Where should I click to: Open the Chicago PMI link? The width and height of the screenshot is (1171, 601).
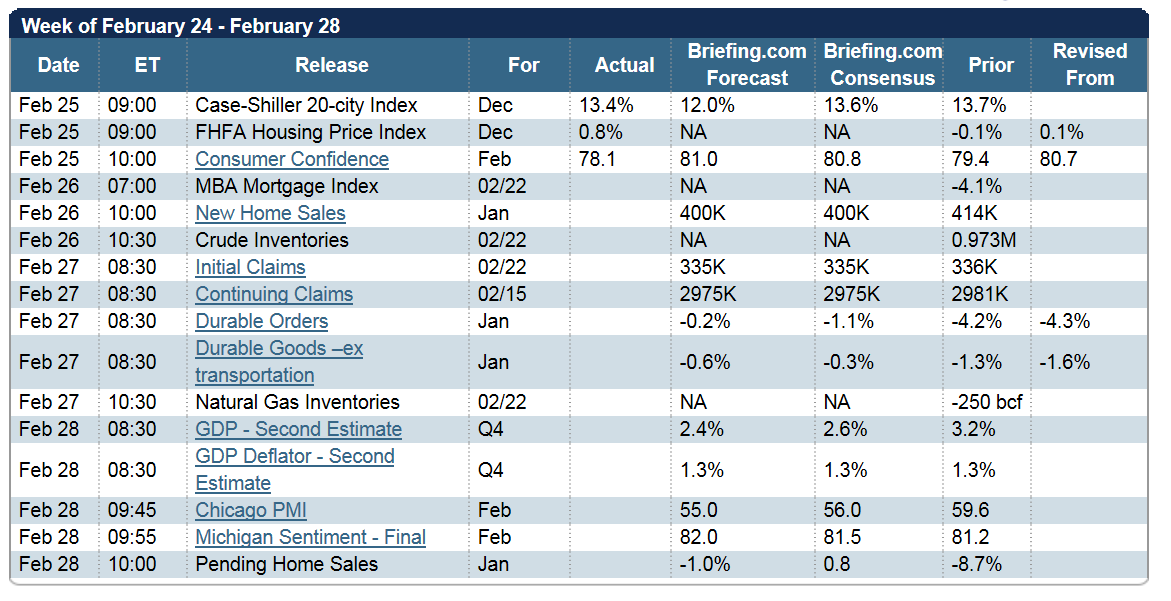[x=251, y=510]
